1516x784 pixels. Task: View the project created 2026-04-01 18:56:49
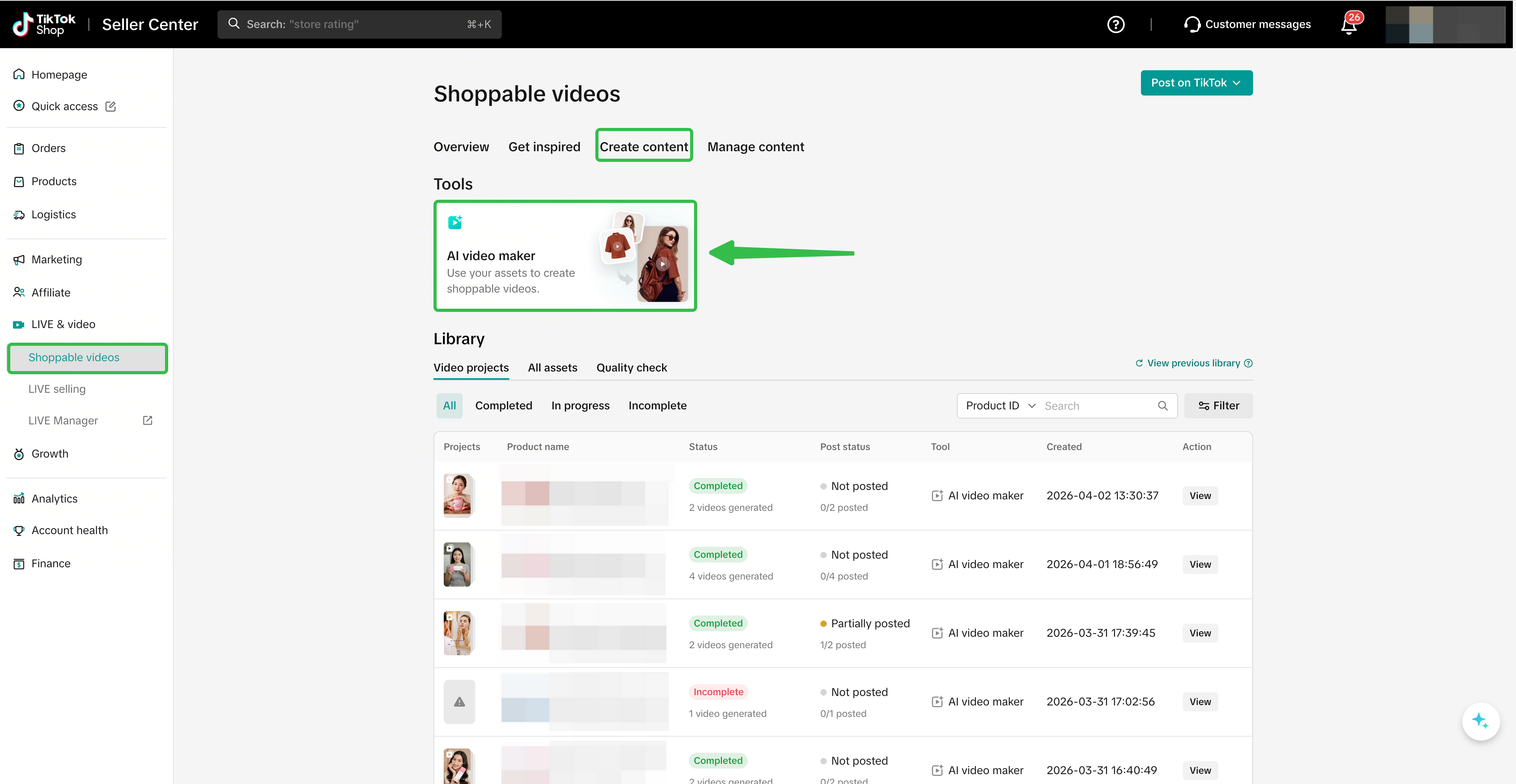pyautogui.click(x=1200, y=565)
